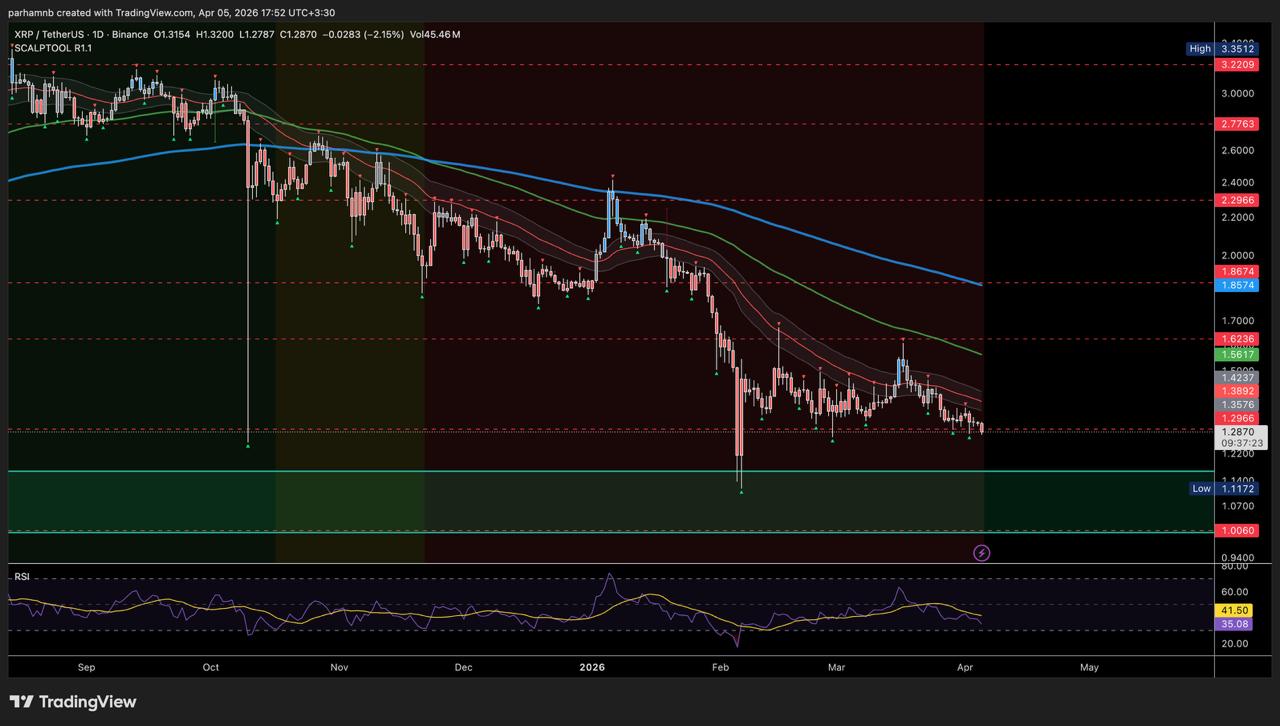Select the SCALPTOOL R1.1 indicator legend
This screenshot has height=726, width=1280.
(x=53, y=48)
